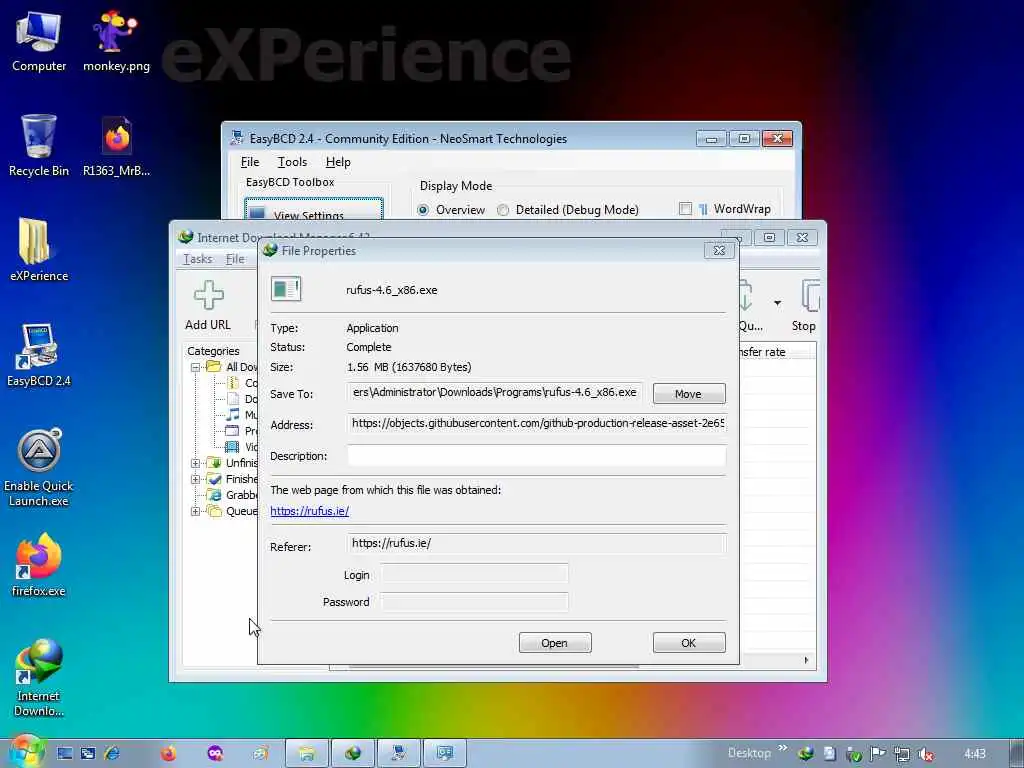The image size is (1024, 768).
Task: Select Enable Quick Launch.exe icon
Action: pos(39,467)
